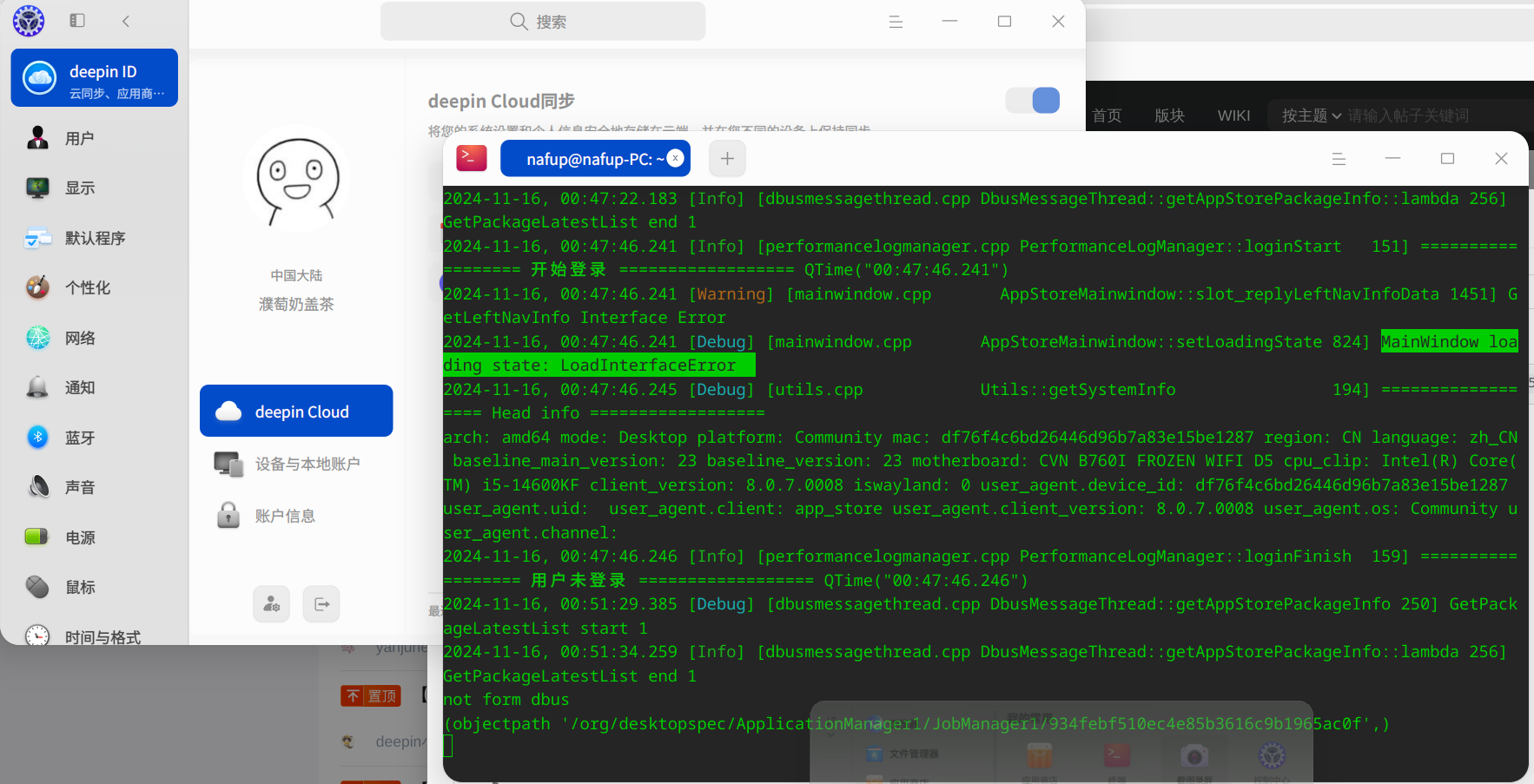
Task: Click the Control Center app logo
Action: pyautogui.click(x=29, y=21)
